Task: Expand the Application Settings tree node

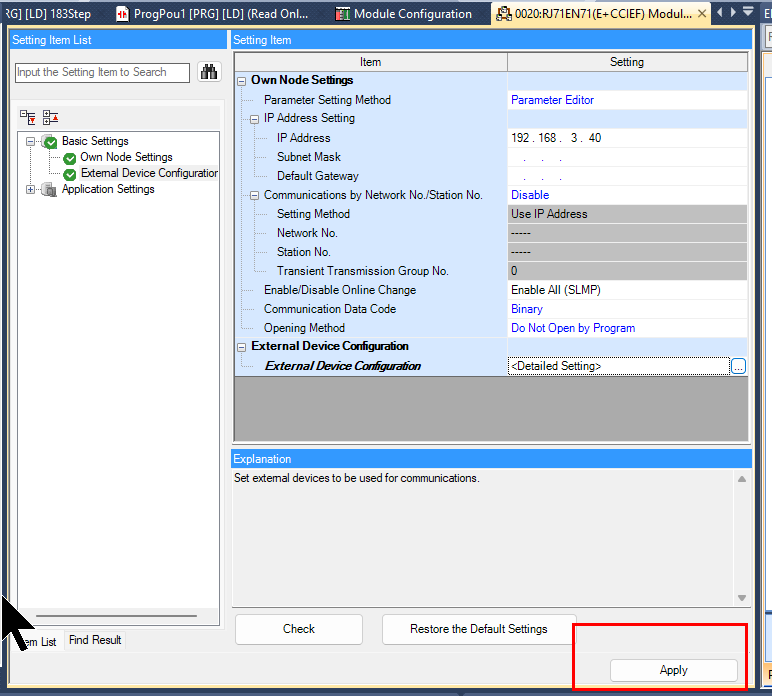Action: [31, 190]
